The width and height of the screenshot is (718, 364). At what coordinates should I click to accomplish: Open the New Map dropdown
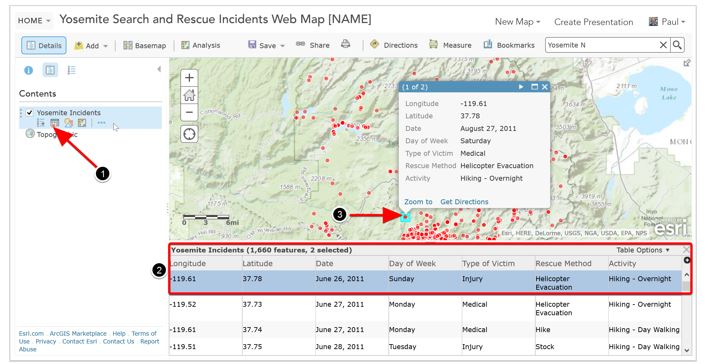pos(517,22)
